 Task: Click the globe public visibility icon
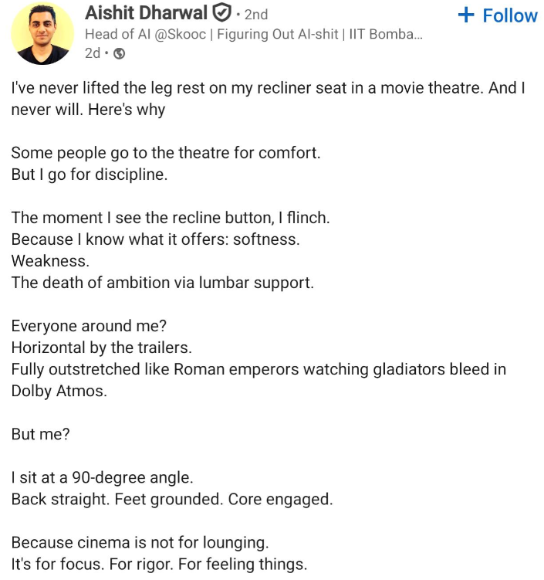119,54
